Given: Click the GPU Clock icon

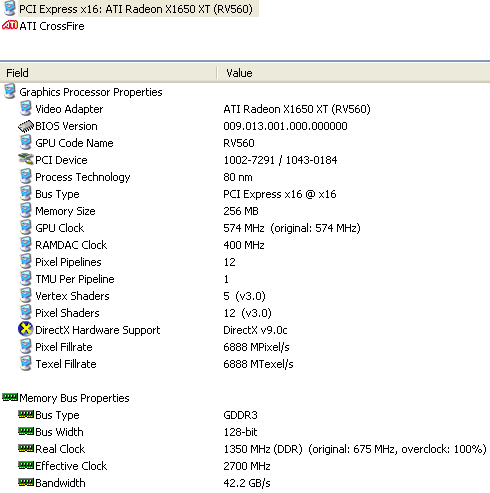Looking at the screenshot, I should click(26, 227).
